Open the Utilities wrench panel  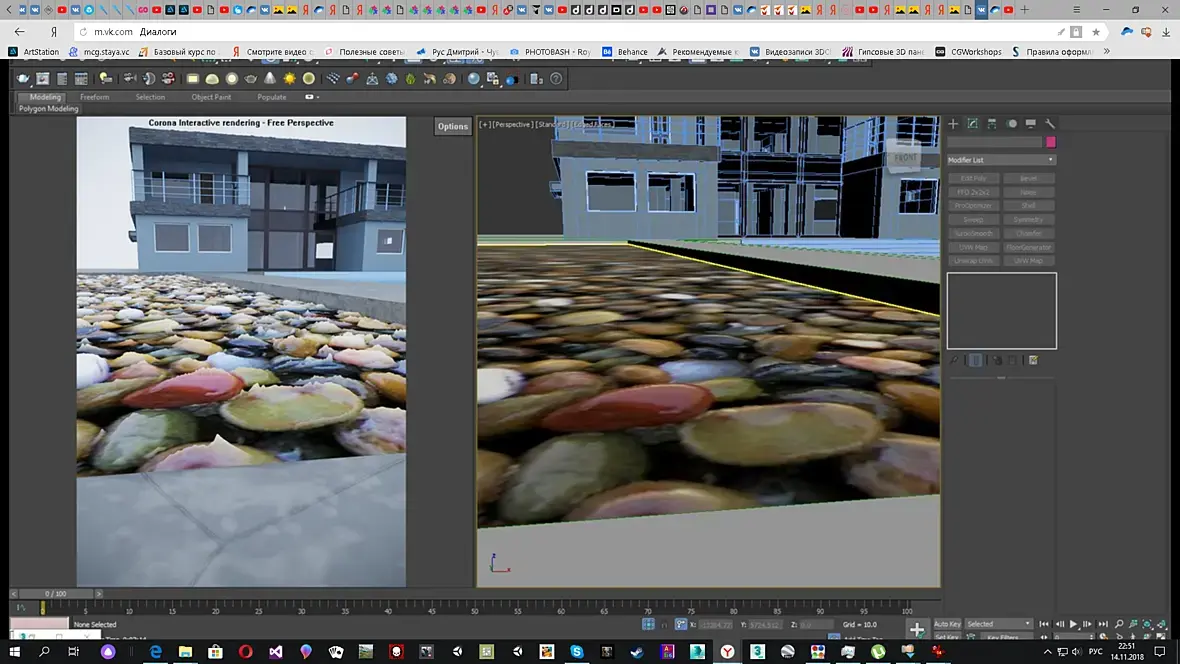pyautogui.click(x=1050, y=124)
